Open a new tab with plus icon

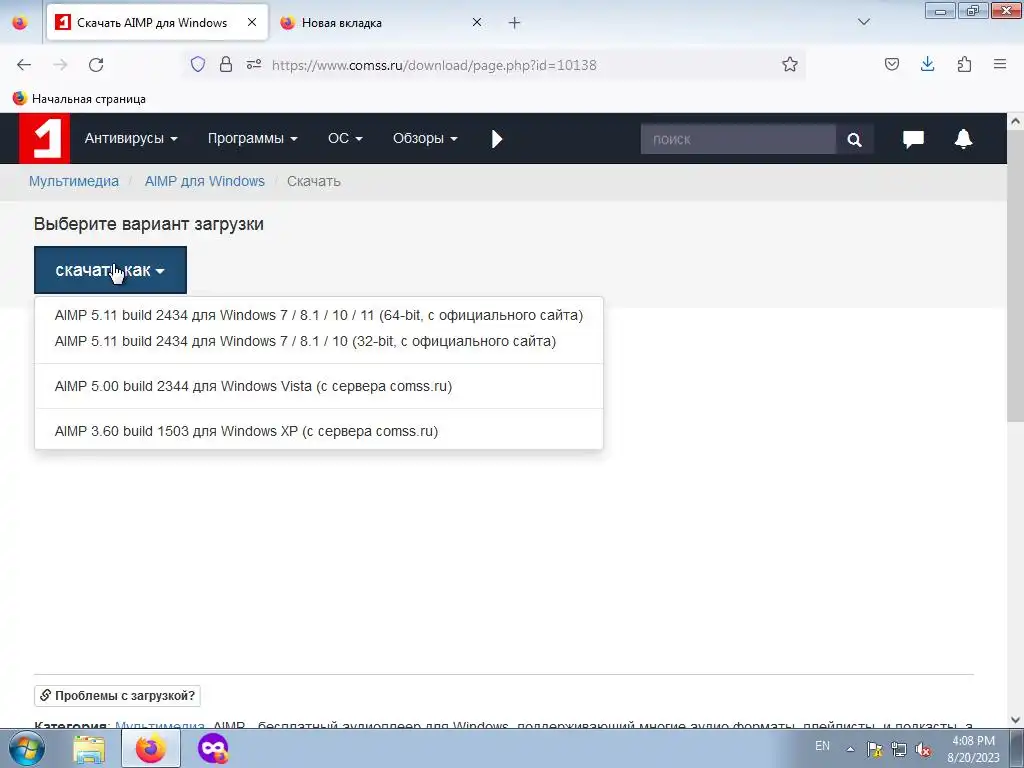coord(515,23)
